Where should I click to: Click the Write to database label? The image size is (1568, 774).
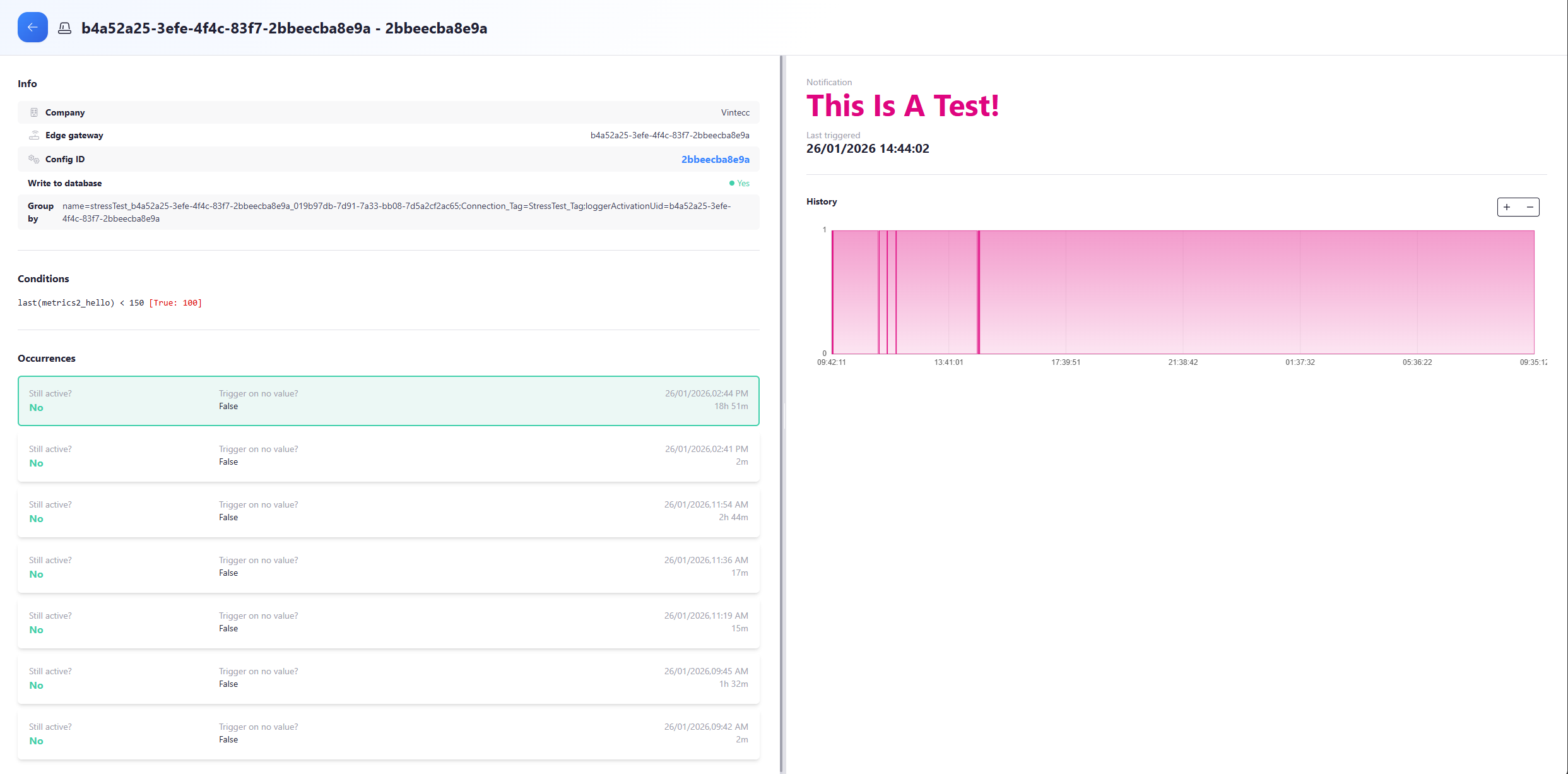click(x=65, y=183)
